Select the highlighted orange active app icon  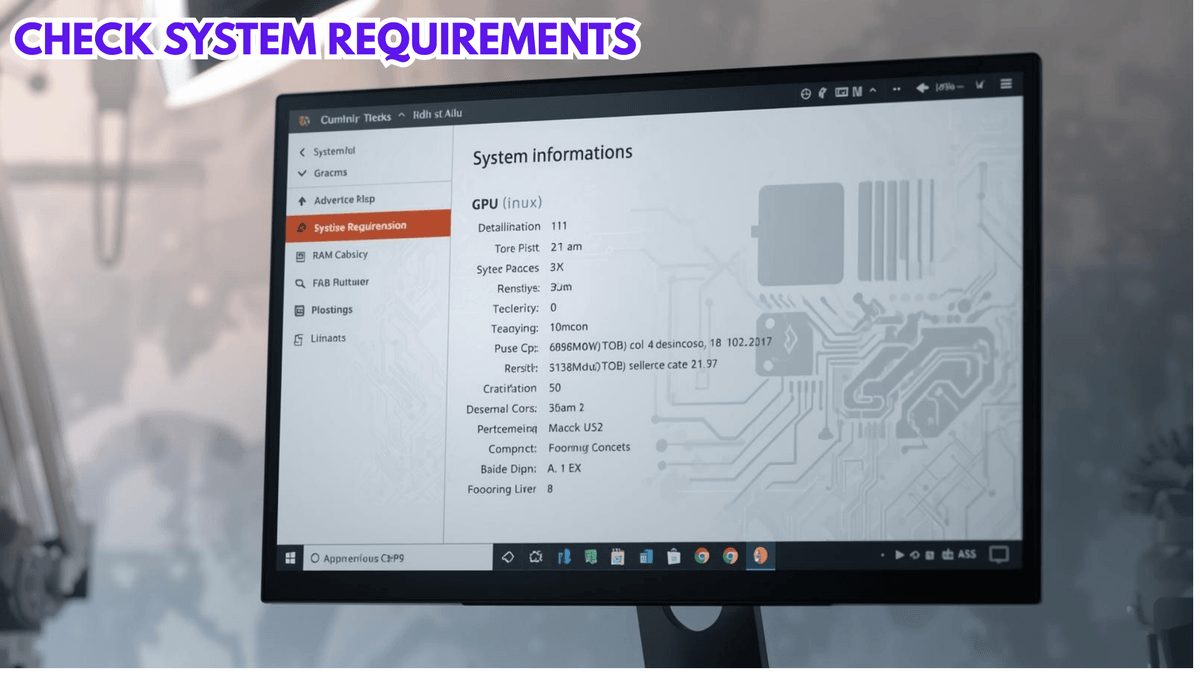tap(761, 556)
